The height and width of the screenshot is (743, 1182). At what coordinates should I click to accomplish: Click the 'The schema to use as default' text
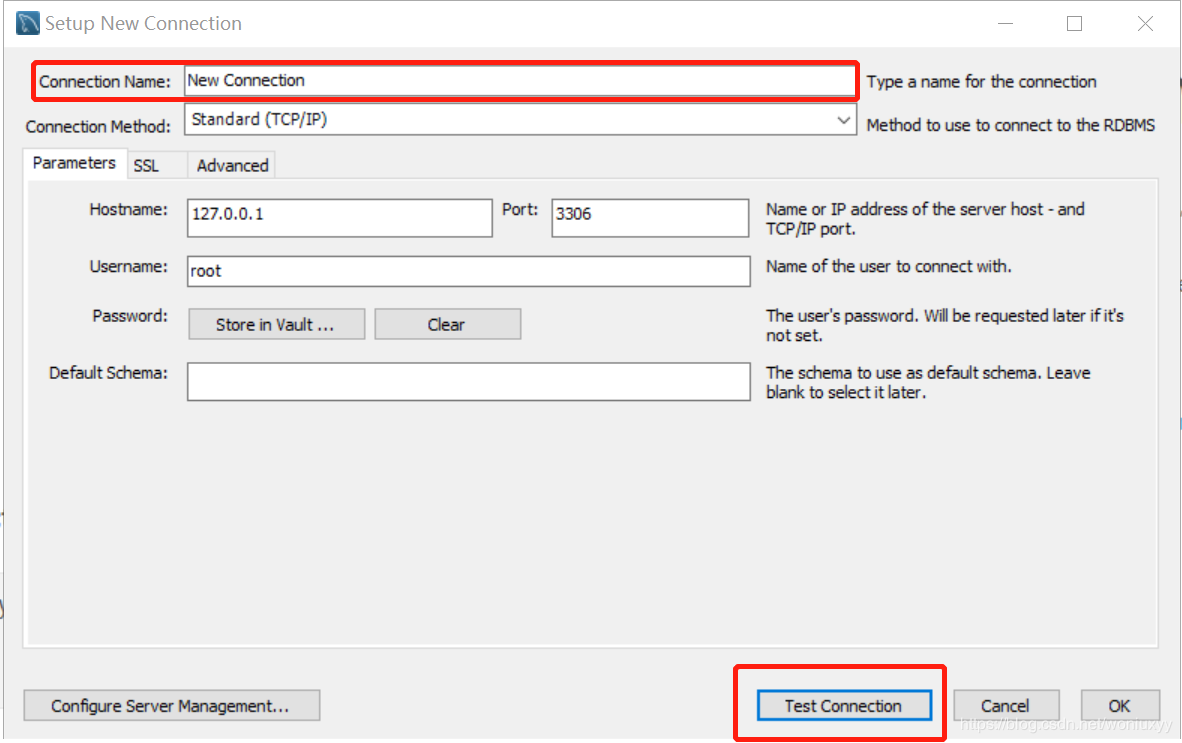[928, 382]
